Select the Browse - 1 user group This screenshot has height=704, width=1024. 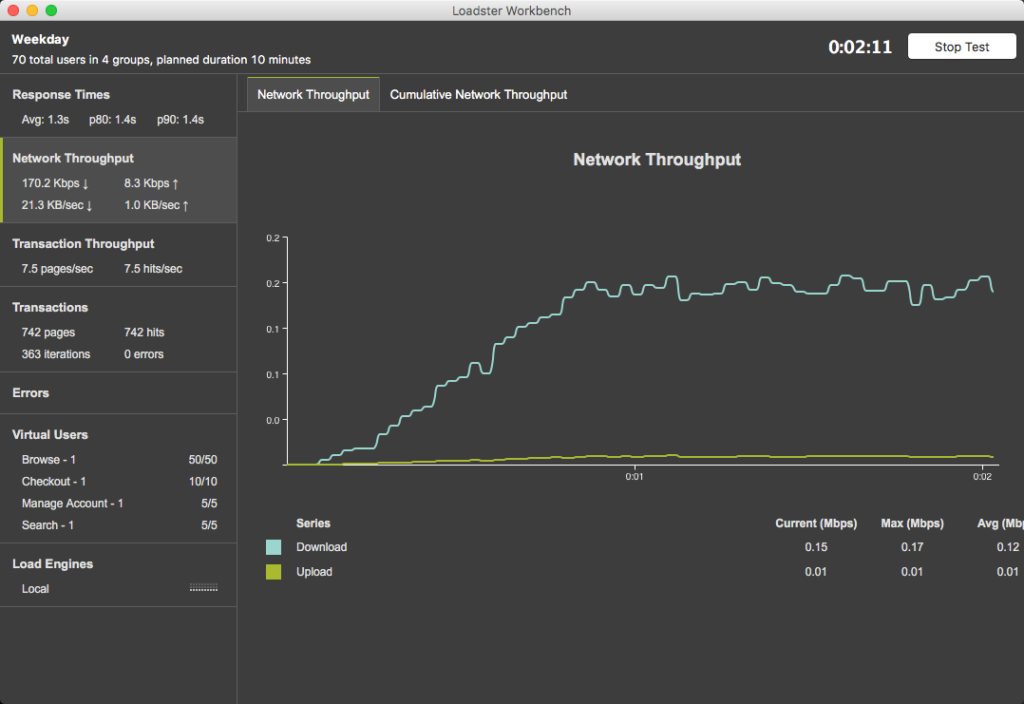[49, 459]
